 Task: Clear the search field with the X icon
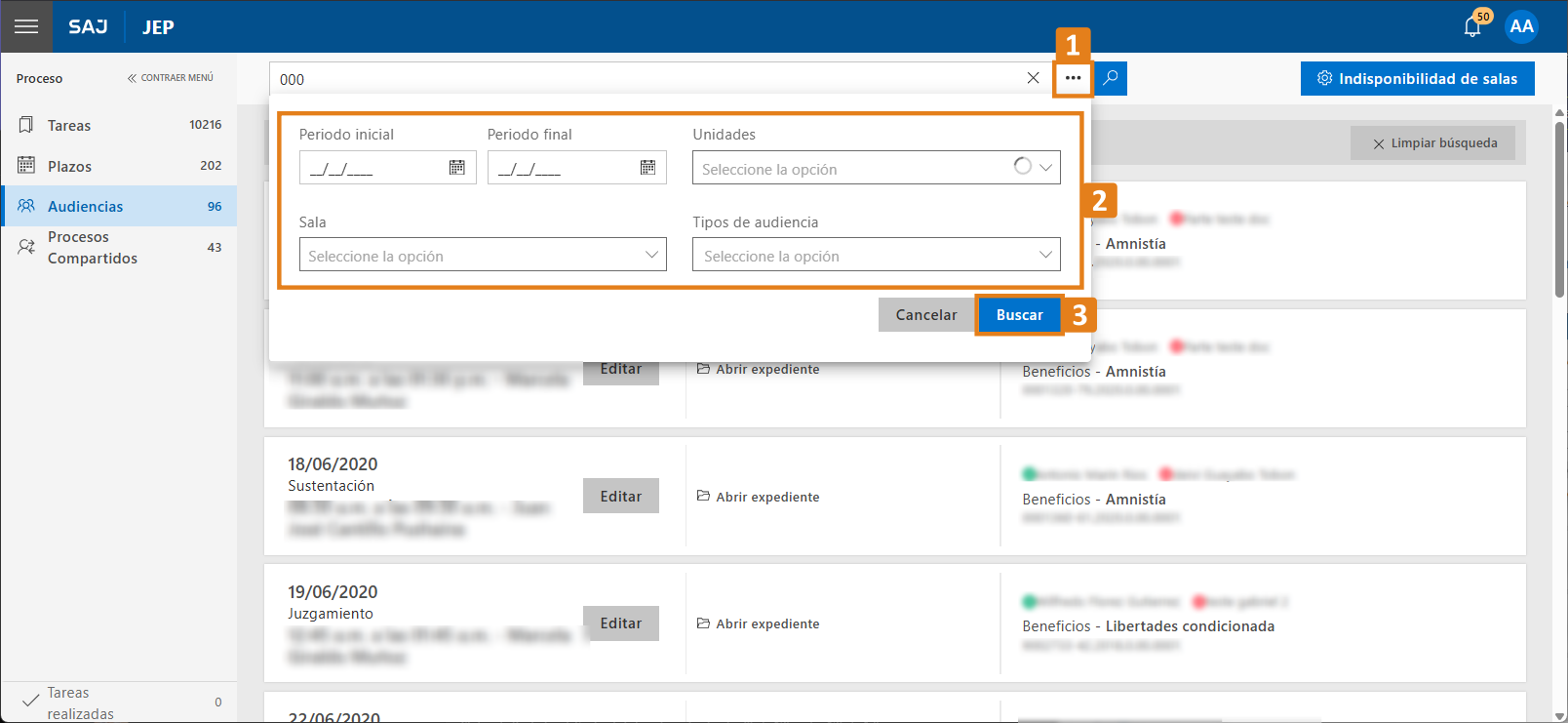[1033, 78]
